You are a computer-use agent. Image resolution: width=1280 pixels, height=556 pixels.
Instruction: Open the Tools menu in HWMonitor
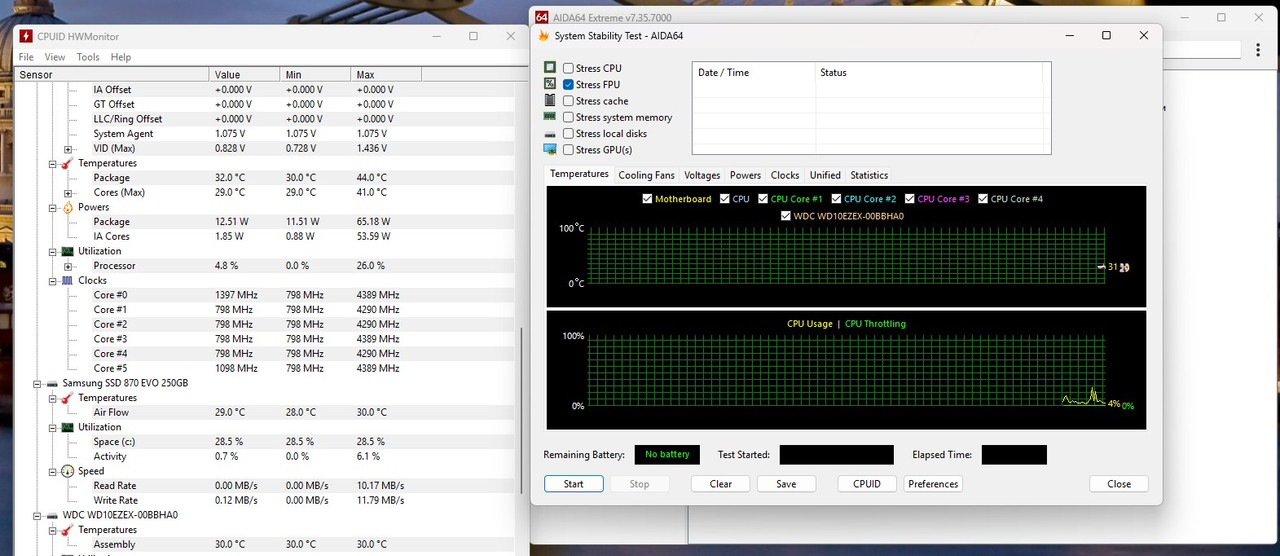(x=88, y=57)
